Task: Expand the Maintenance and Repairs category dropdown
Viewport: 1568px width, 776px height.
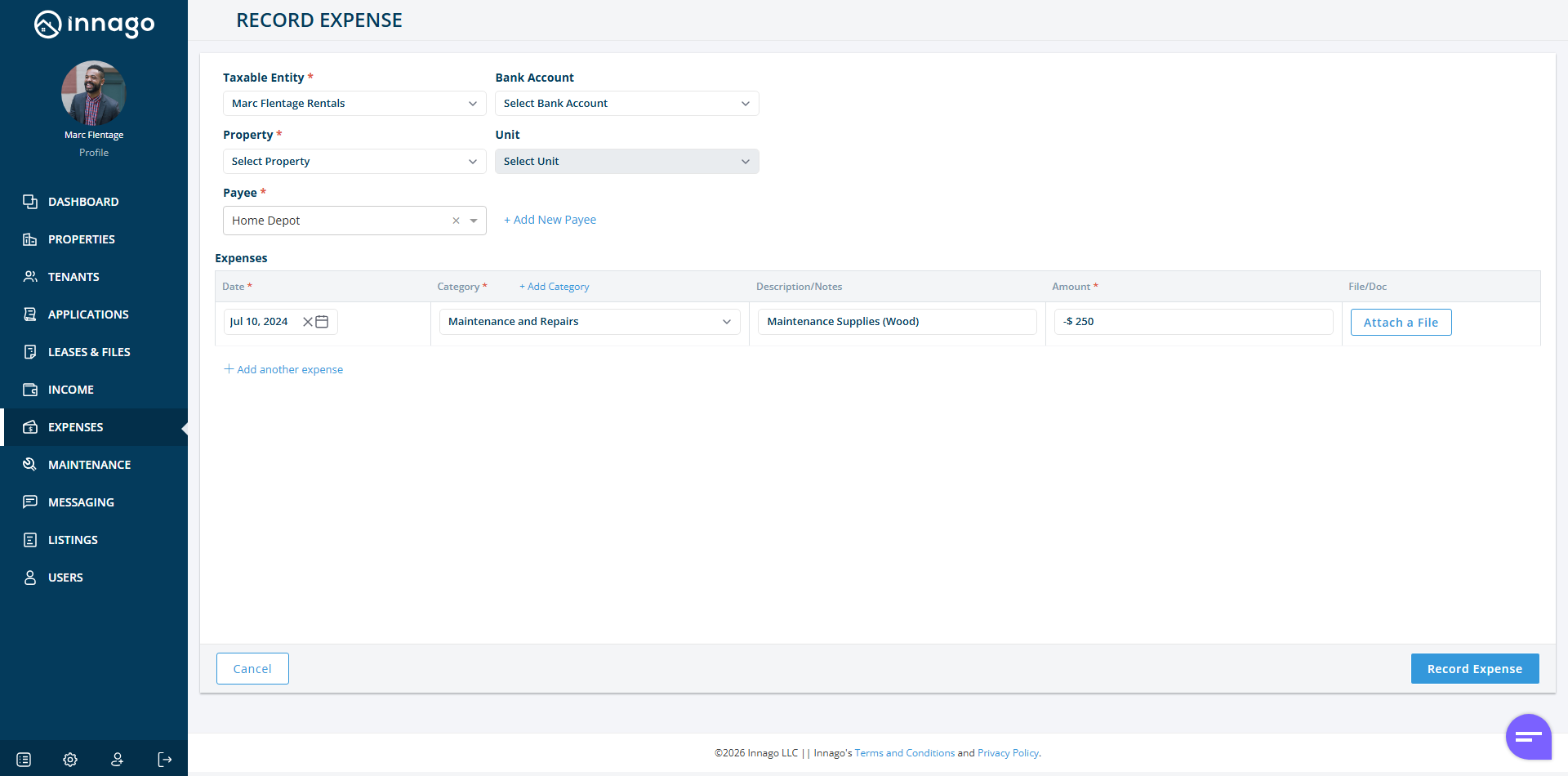Action: click(x=589, y=322)
